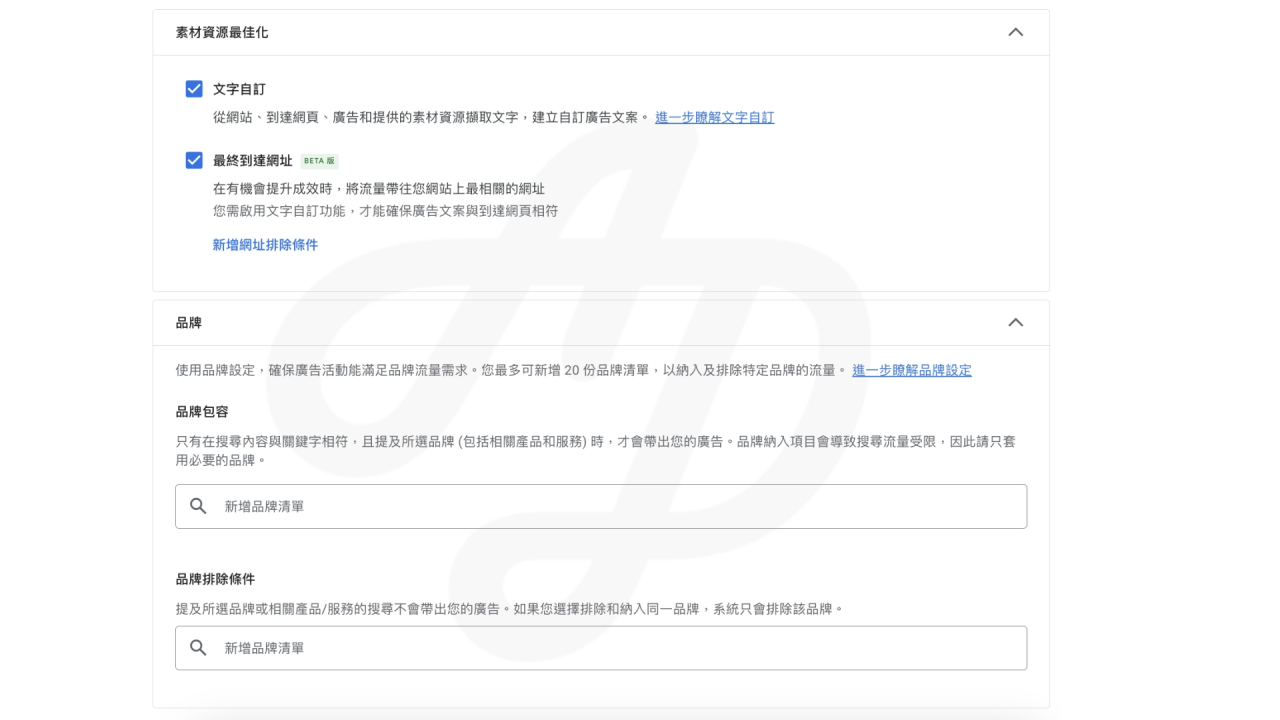Screen dimensions: 1280x720
Task: Open 進一步瞭解品牌設定 link
Action: click(911, 370)
